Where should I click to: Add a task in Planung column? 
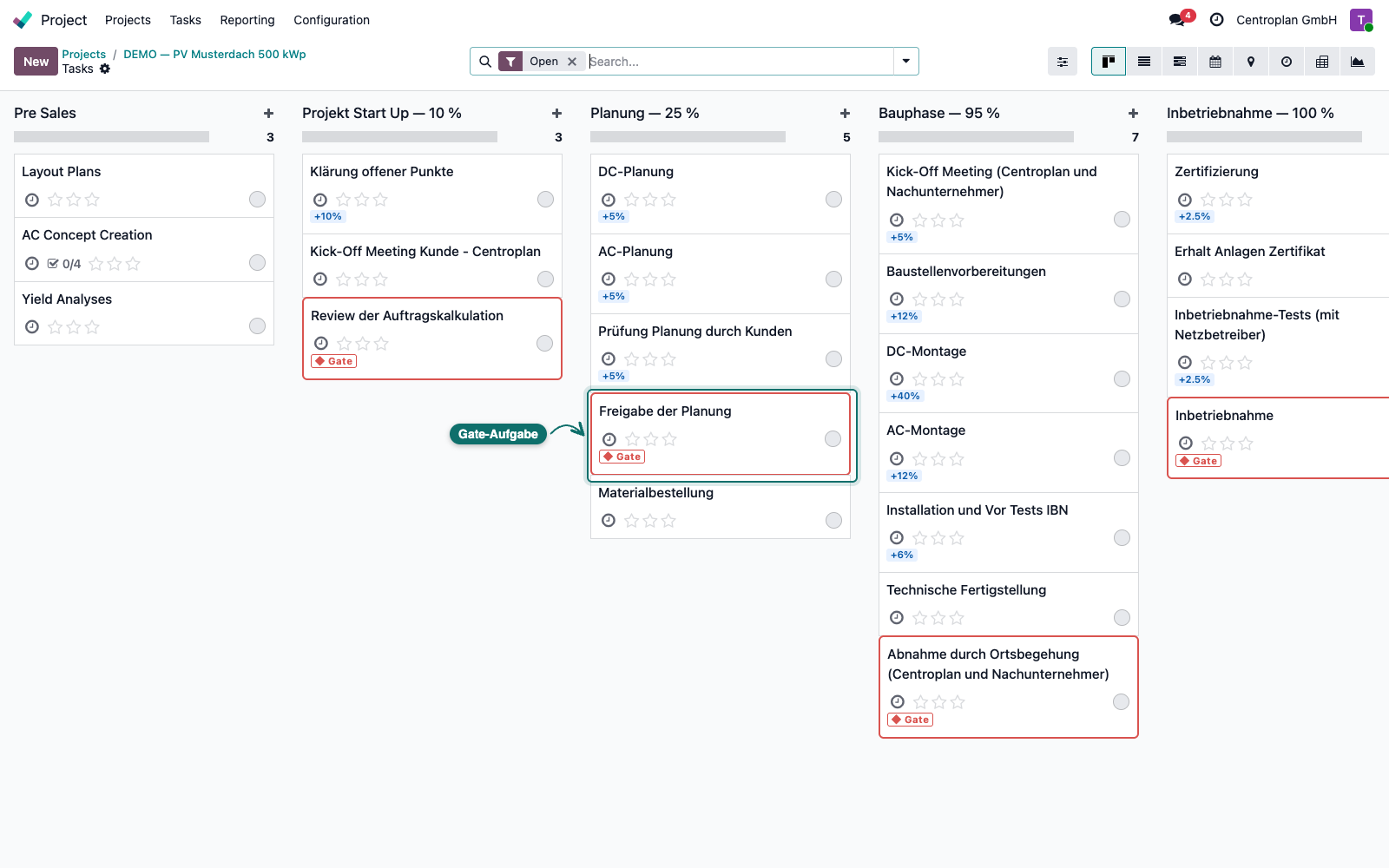[846, 114]
